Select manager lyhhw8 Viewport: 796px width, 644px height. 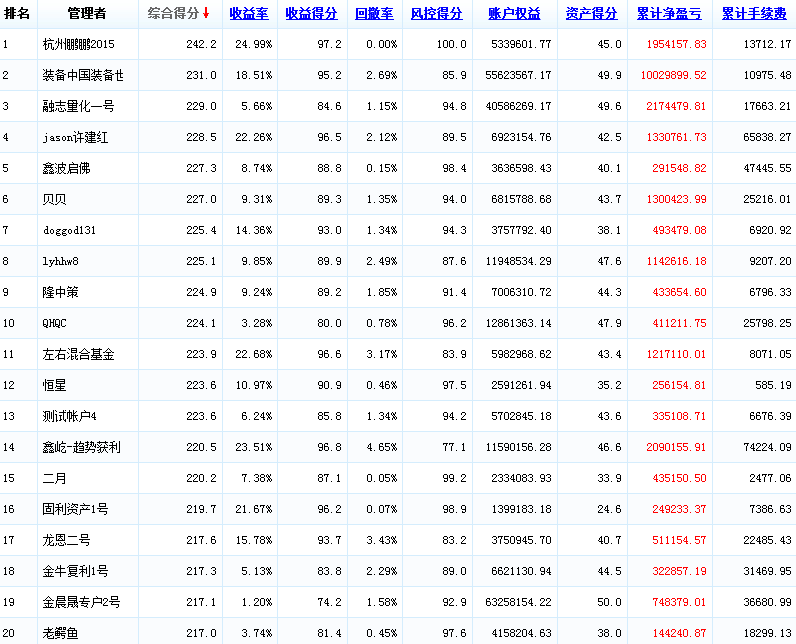(x=60, y=261)
